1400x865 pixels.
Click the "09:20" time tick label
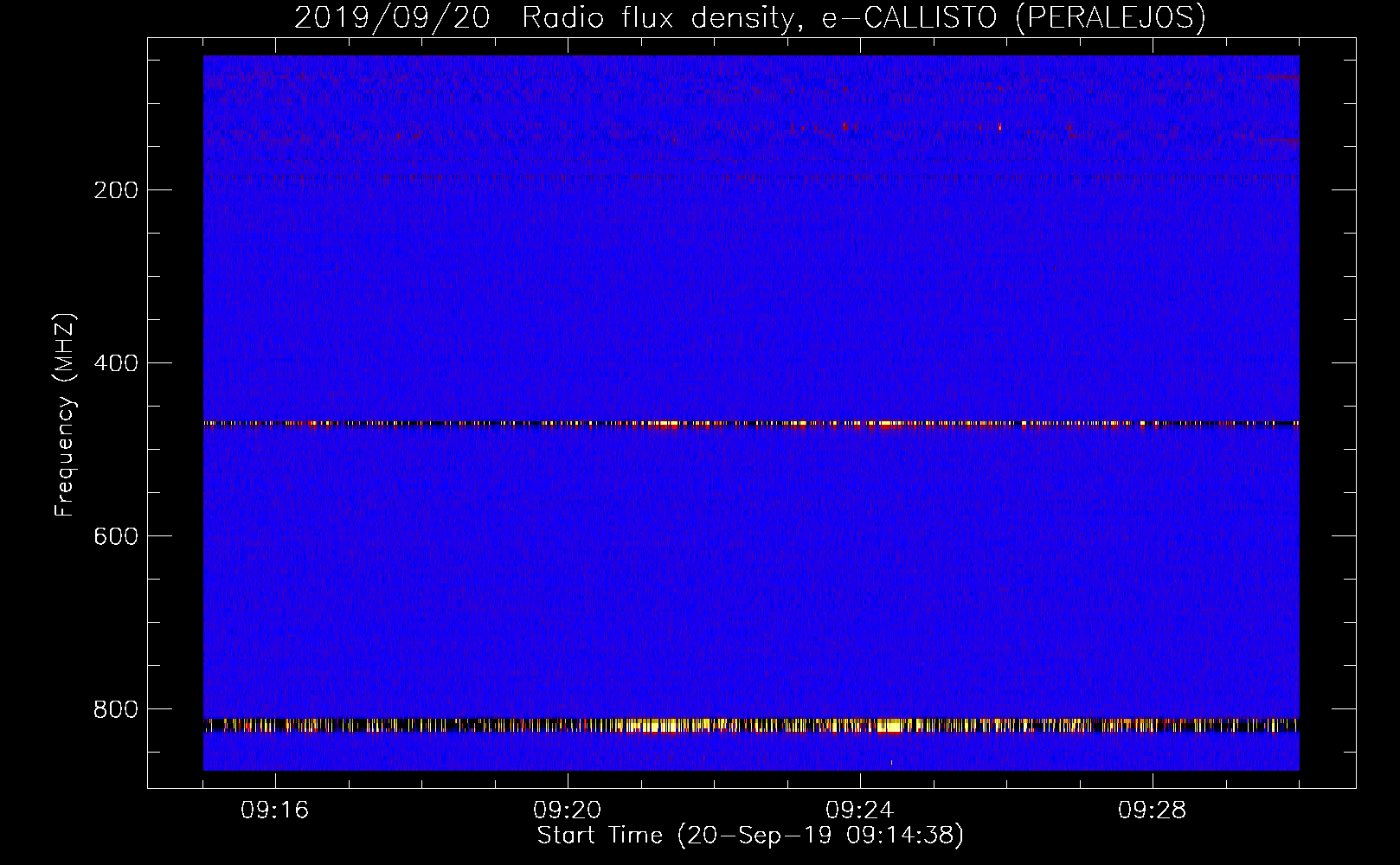[x=568, y=811]
